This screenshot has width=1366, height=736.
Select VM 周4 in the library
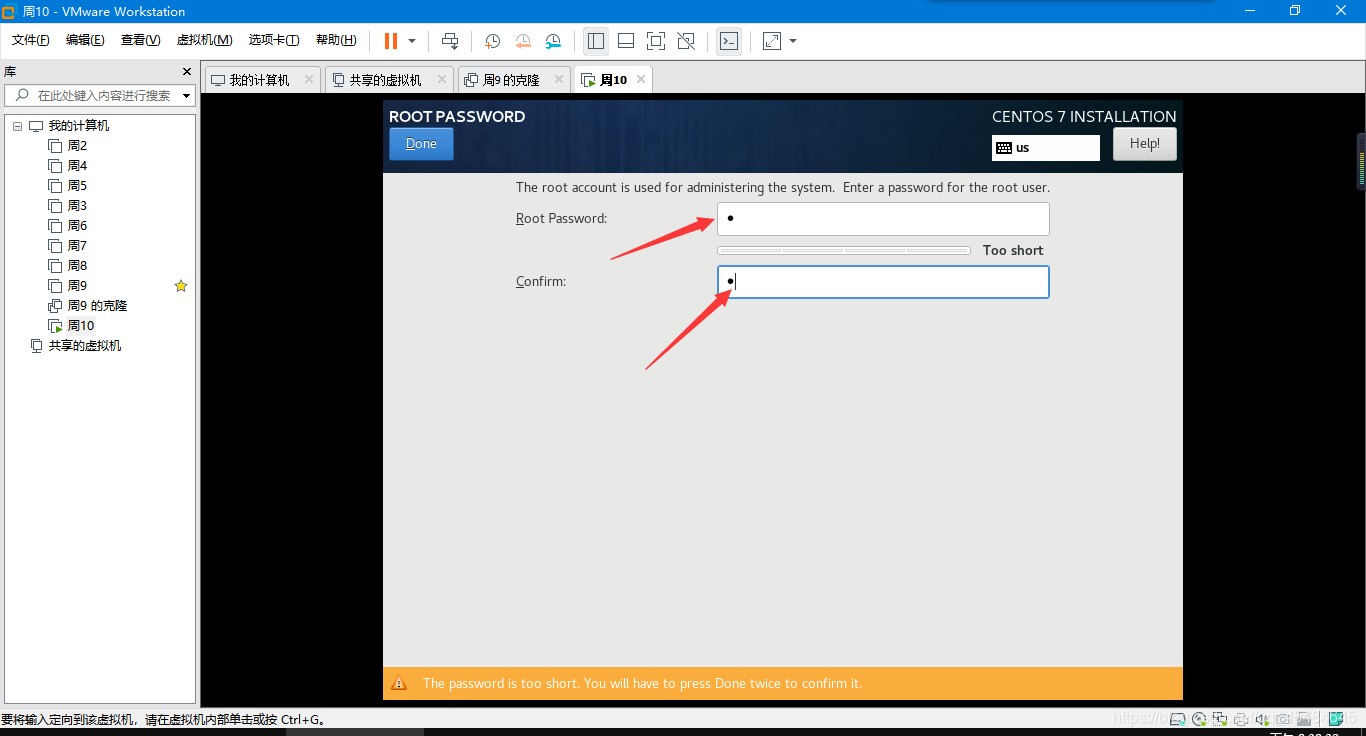pos(77,166)
